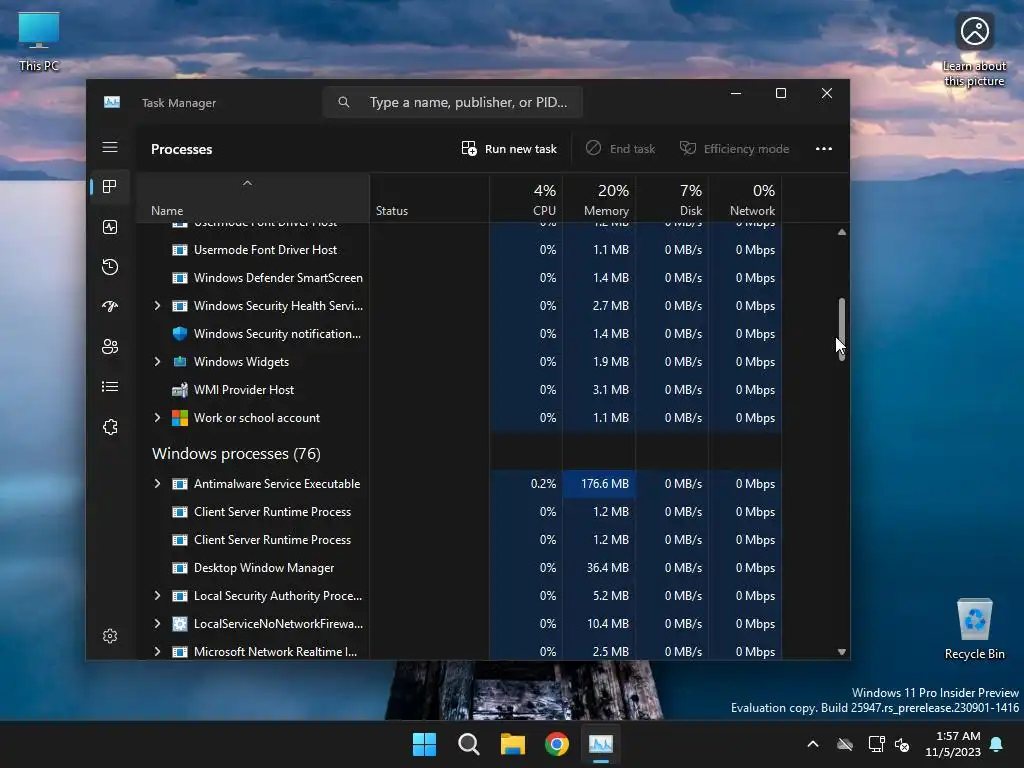
Task: Click the LocalServiceNoNetworkFirewall gear icon
Action: (x=180, y=624)
